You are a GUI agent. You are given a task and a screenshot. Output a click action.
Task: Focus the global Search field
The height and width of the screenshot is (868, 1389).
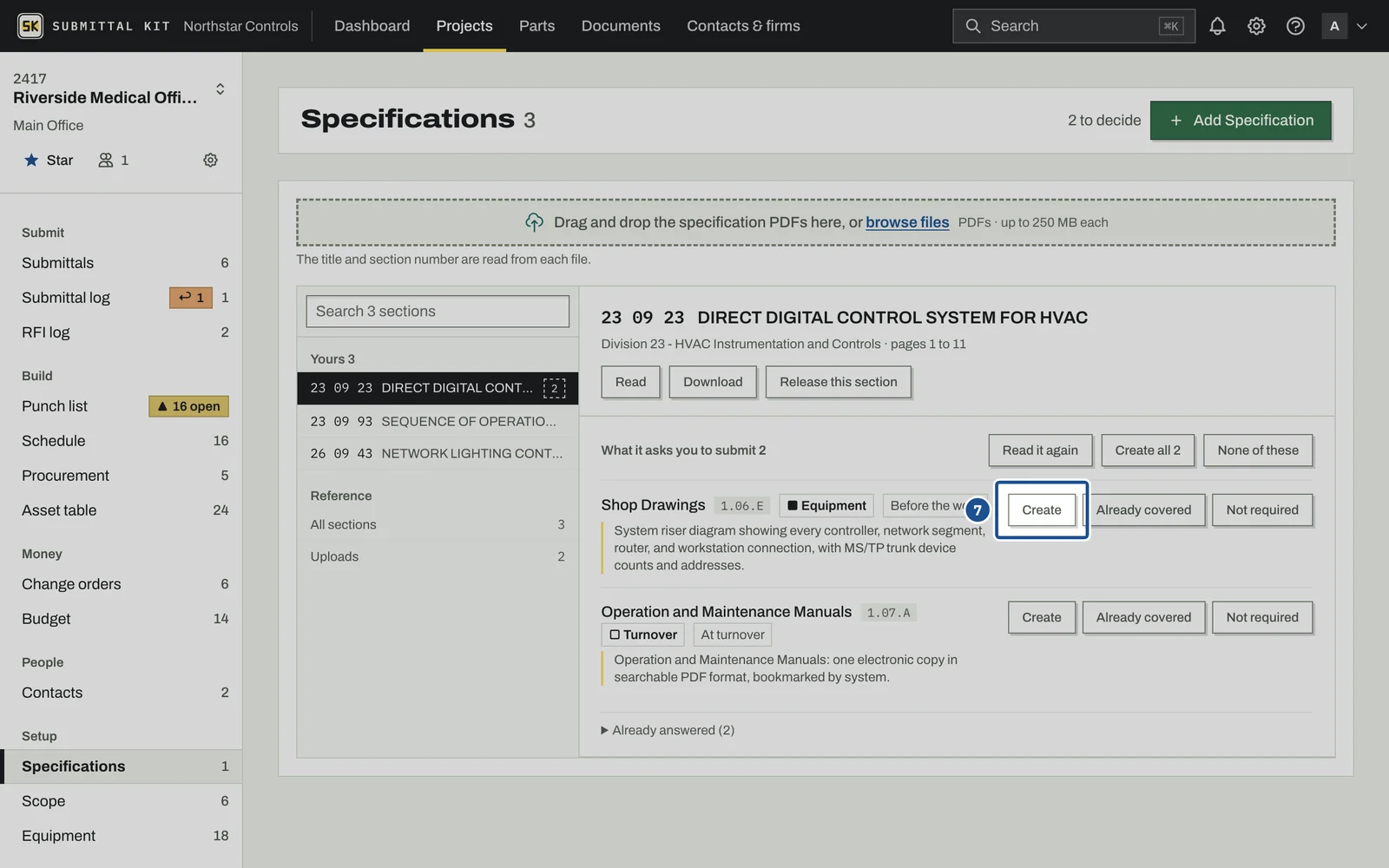1074,26
